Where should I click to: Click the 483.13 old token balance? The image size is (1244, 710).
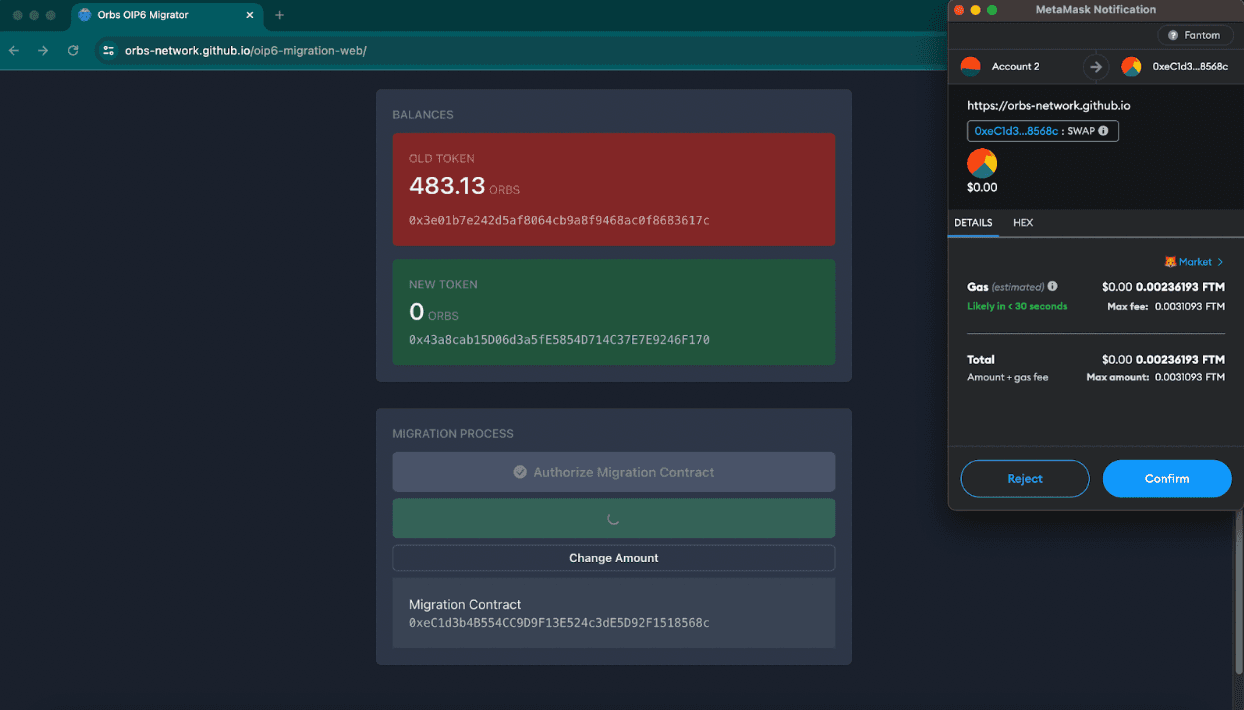(x=447, y=186)
